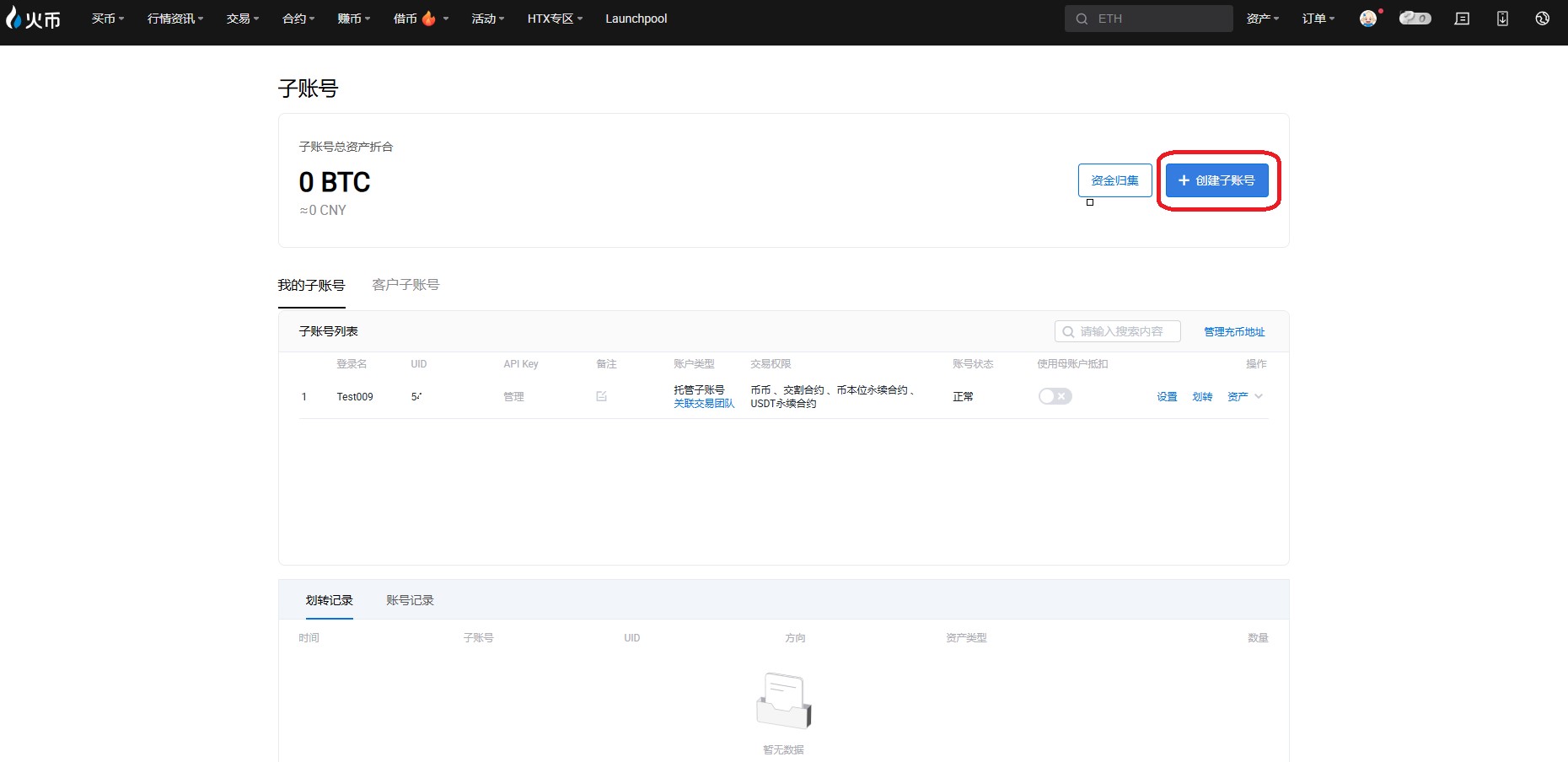Switch to the 账号记录 tab
This screenshot has height=762, width=1568.
pyautogui.click(x=410, y=600)
